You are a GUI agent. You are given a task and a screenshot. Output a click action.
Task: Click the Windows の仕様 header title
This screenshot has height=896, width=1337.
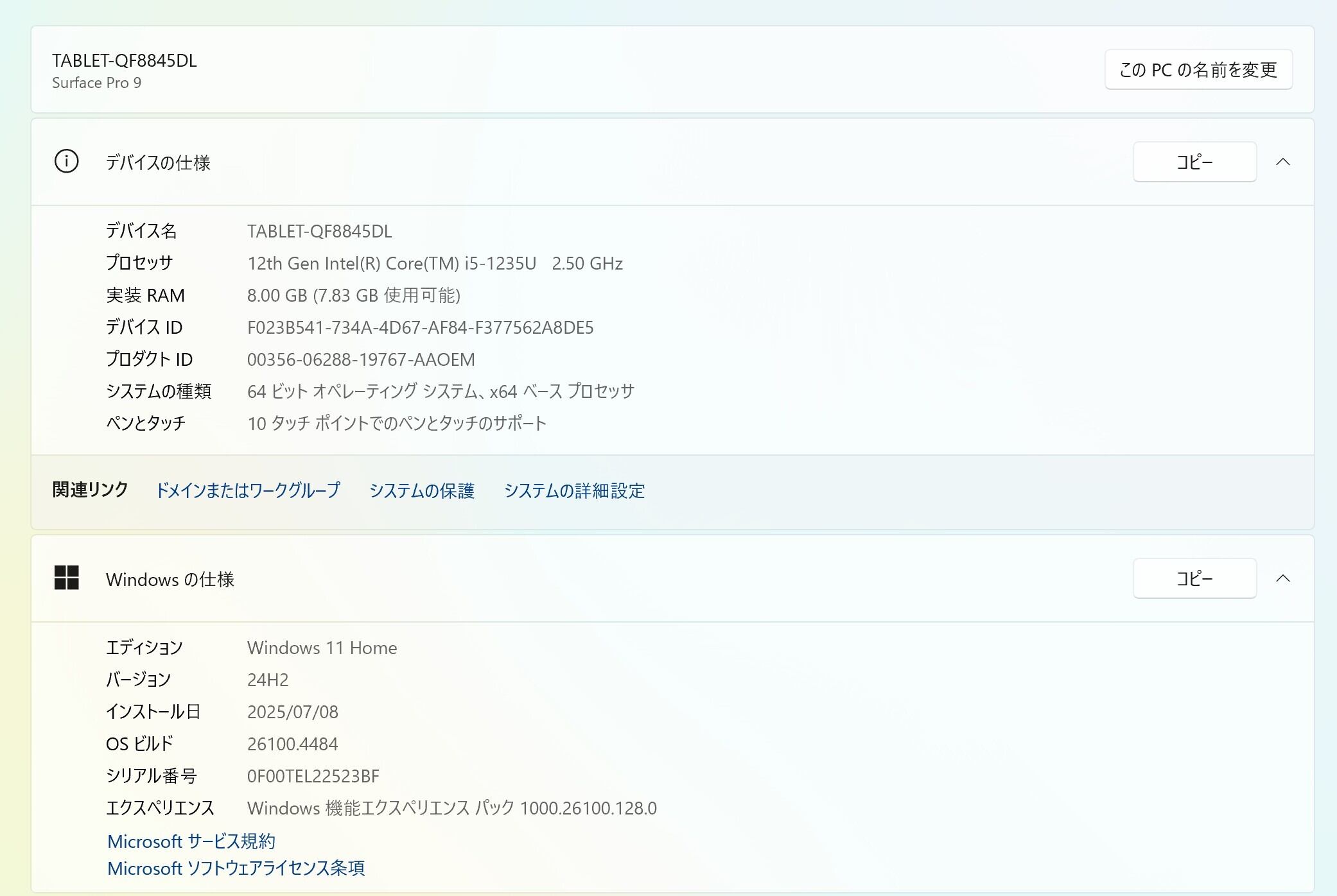170,579
